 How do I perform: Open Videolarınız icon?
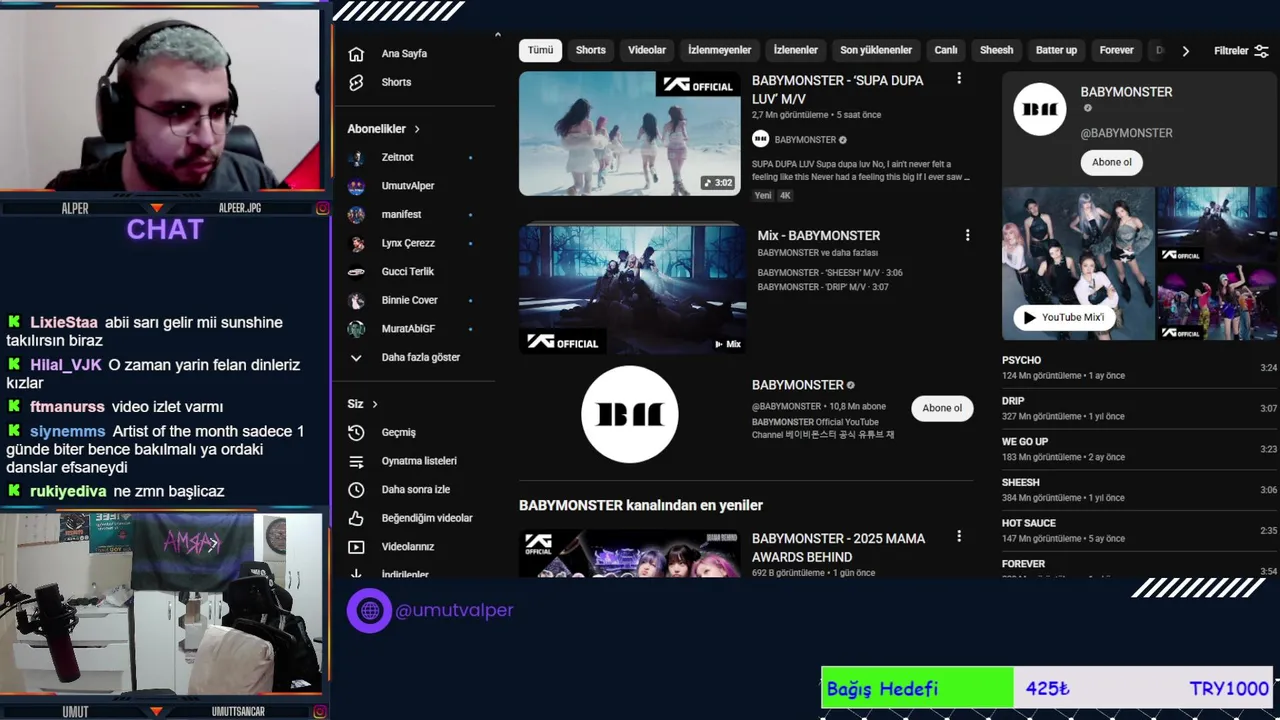pyautogui.click(x=356, y=547)
